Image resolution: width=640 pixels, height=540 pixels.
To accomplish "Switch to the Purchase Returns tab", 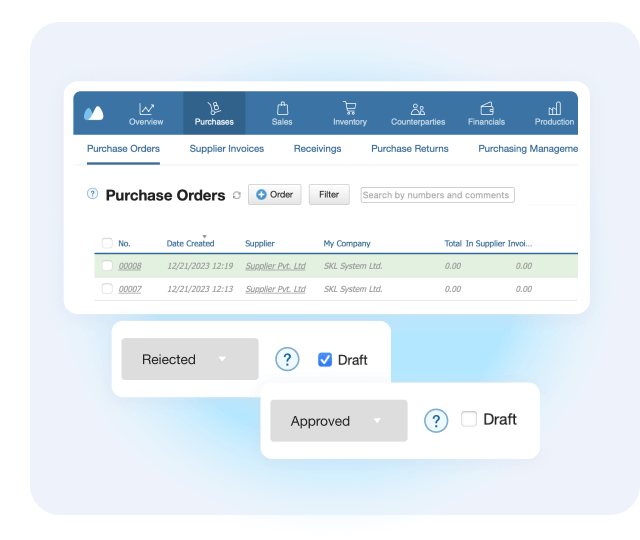I will pyautogui.click(x=409, y=149).
